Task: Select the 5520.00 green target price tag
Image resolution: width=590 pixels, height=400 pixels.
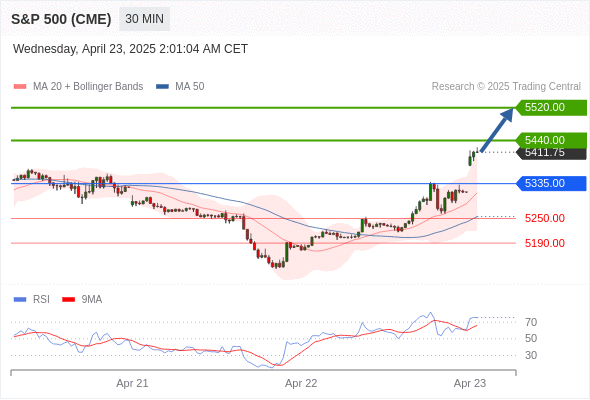Action: (551, 108)
